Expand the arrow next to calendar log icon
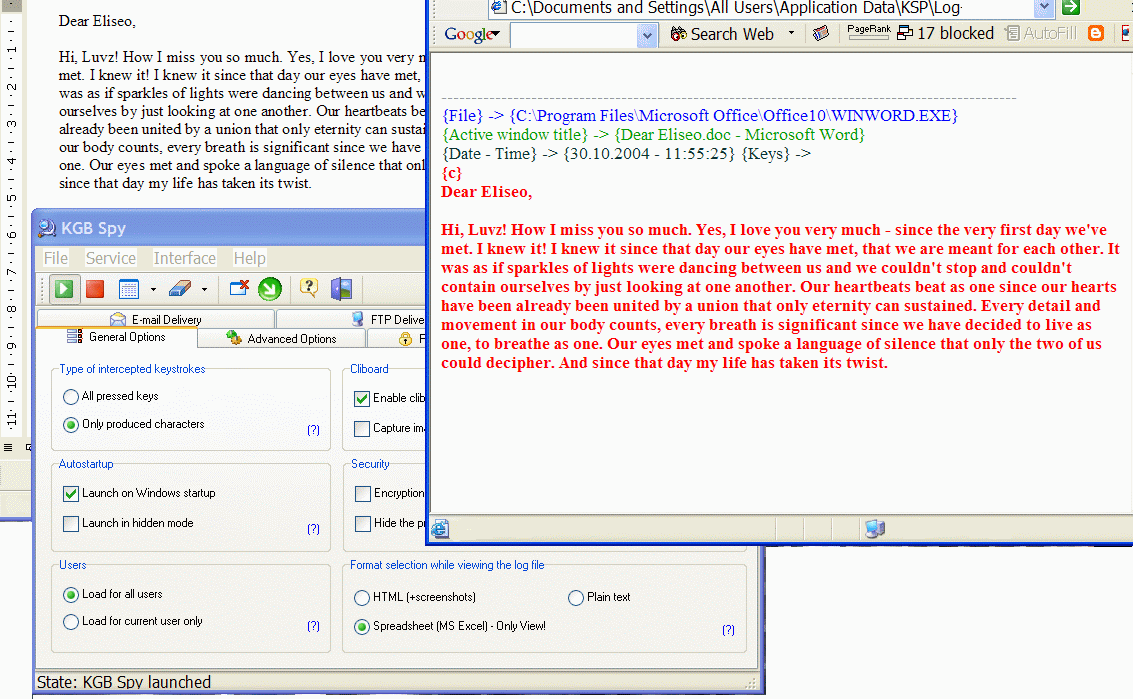The width and height of the screenshot is (1133, 699). coord(153,290)
